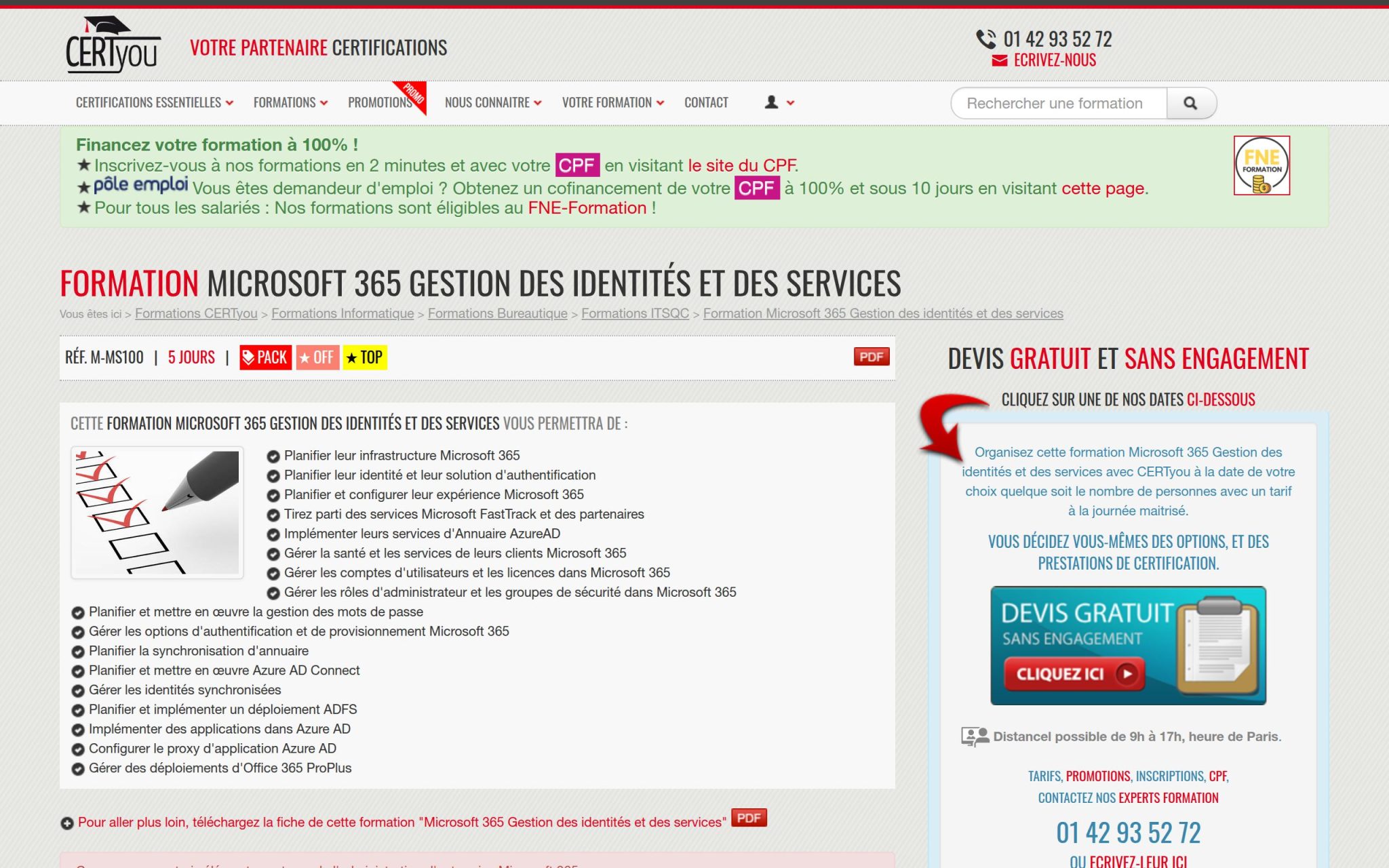Click the CPF link after INSCRIPTIONS
1389x868 pixels.
click(1217, 776)
